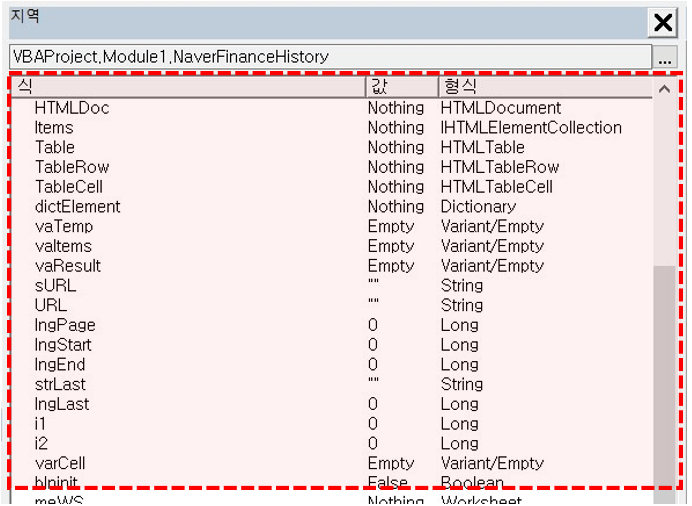Select the vaResult variable row
The width and height of the screenshot is (692, 506).
(331, 266)
